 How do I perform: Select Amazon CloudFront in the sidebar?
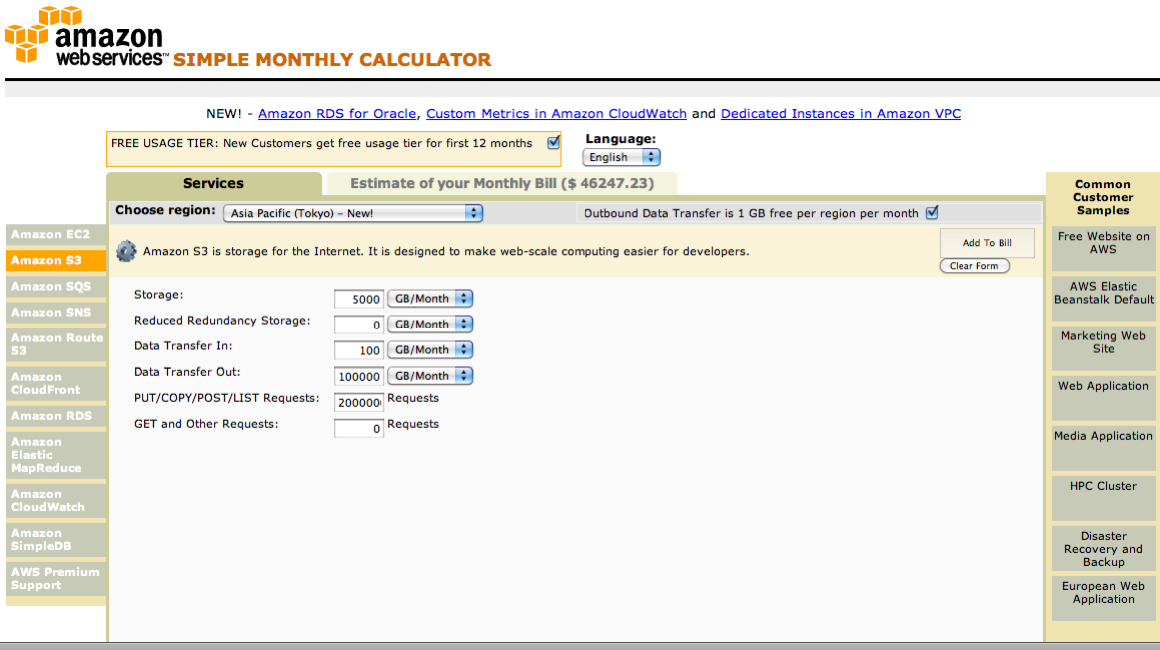coord(55,383)
